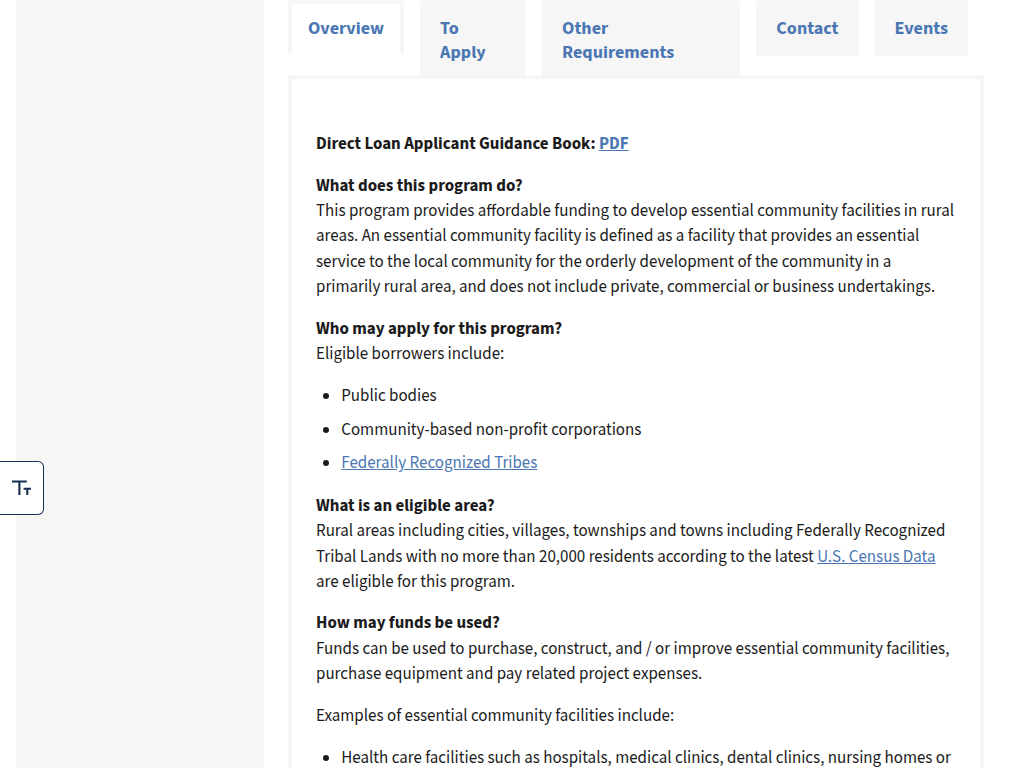Open the text size adjustment icon
The height and width of the screenshot is (768, 1024).
(22, 488)
